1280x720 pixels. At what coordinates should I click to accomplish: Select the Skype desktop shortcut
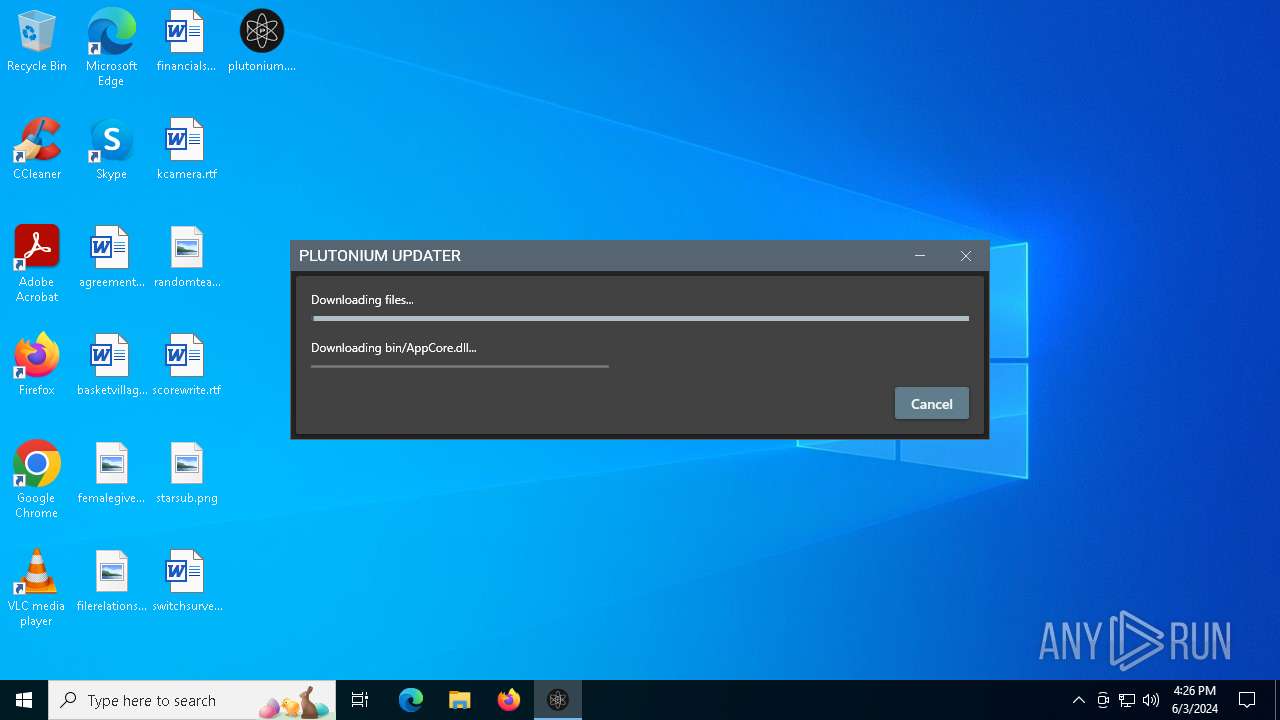[x=111, y=150]
